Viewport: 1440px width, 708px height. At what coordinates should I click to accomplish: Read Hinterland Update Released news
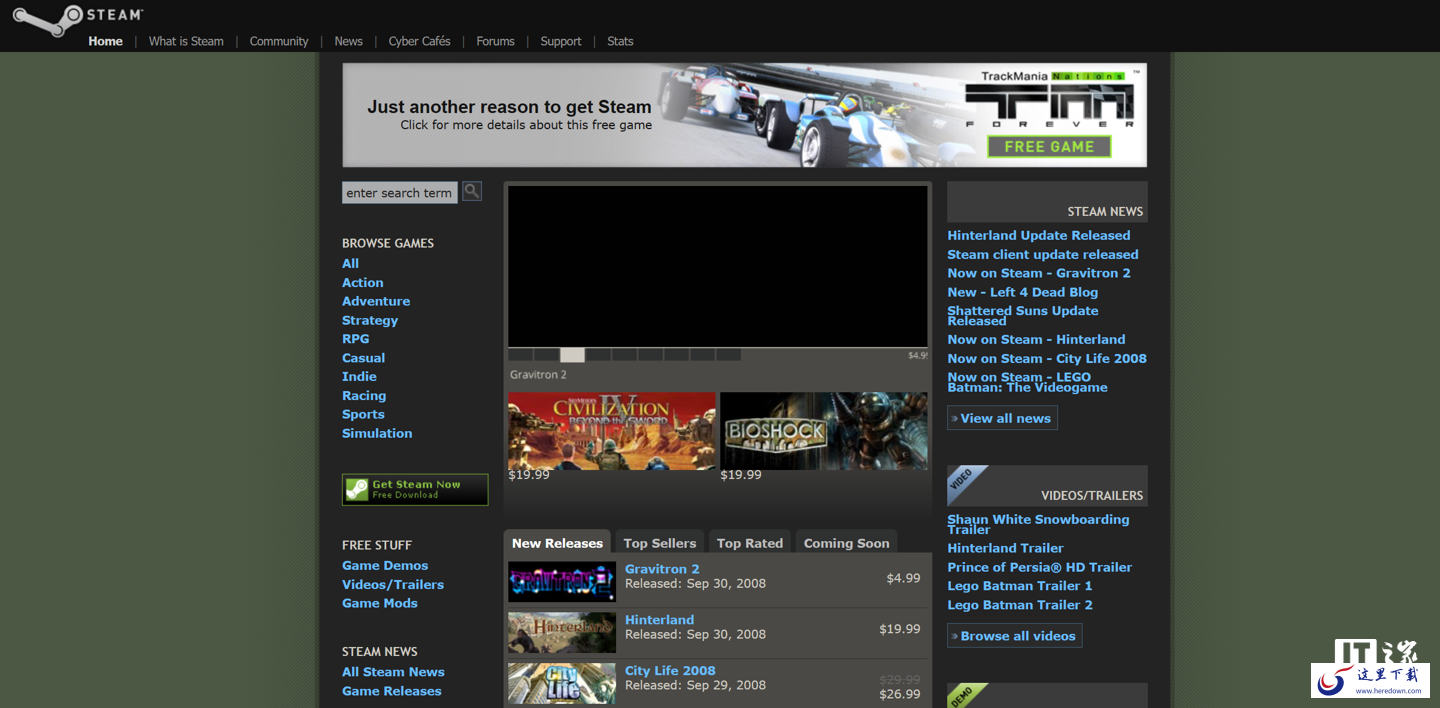coord(1039,236)
